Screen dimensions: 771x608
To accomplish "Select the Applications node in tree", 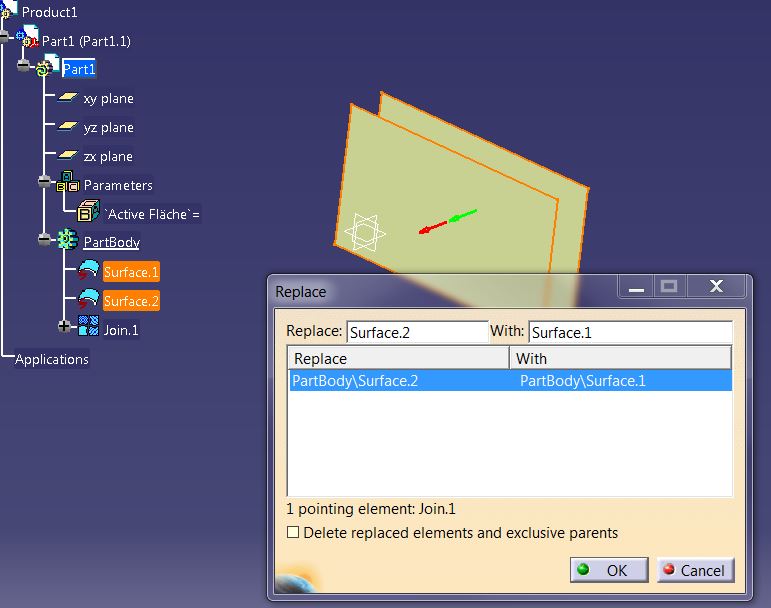I will tap(52, 359).
